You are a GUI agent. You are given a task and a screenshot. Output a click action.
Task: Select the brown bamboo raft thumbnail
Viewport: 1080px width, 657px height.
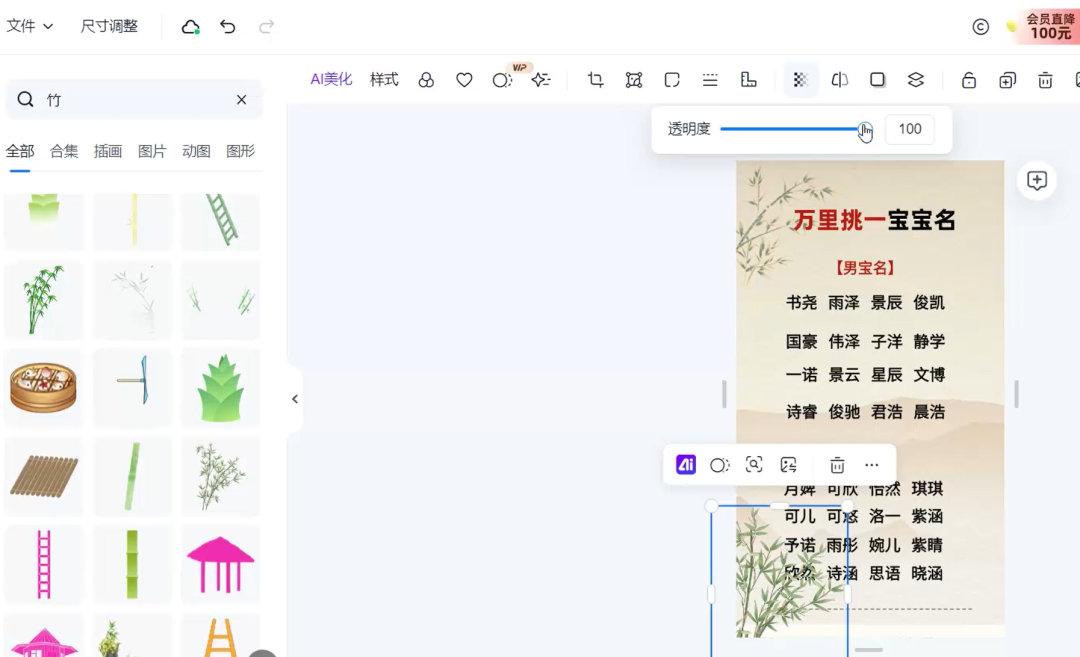click(43, 475)
